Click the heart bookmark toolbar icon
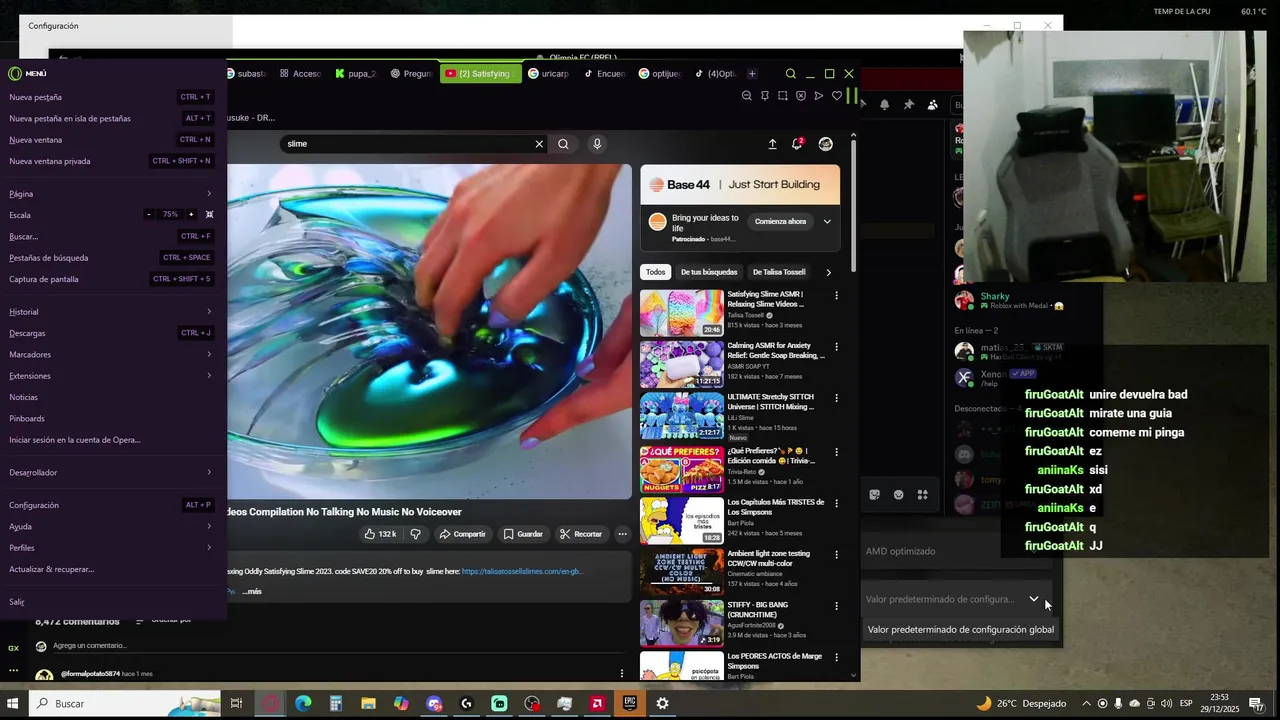Image resolution: width=1280 pixels, height=720 pixels. [837, 96]
